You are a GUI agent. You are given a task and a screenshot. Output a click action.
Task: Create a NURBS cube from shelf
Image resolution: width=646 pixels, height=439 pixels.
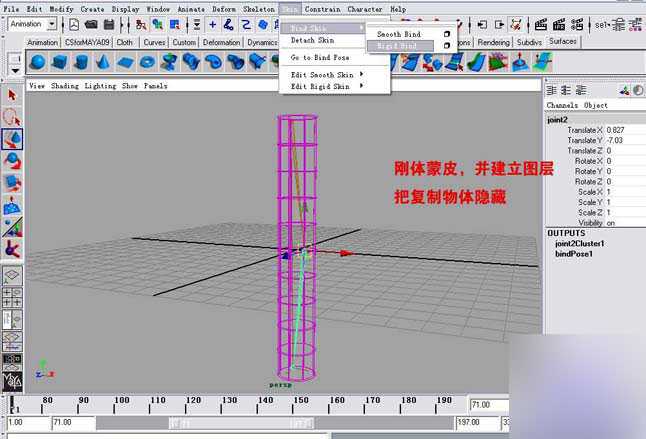coord(59,62)
